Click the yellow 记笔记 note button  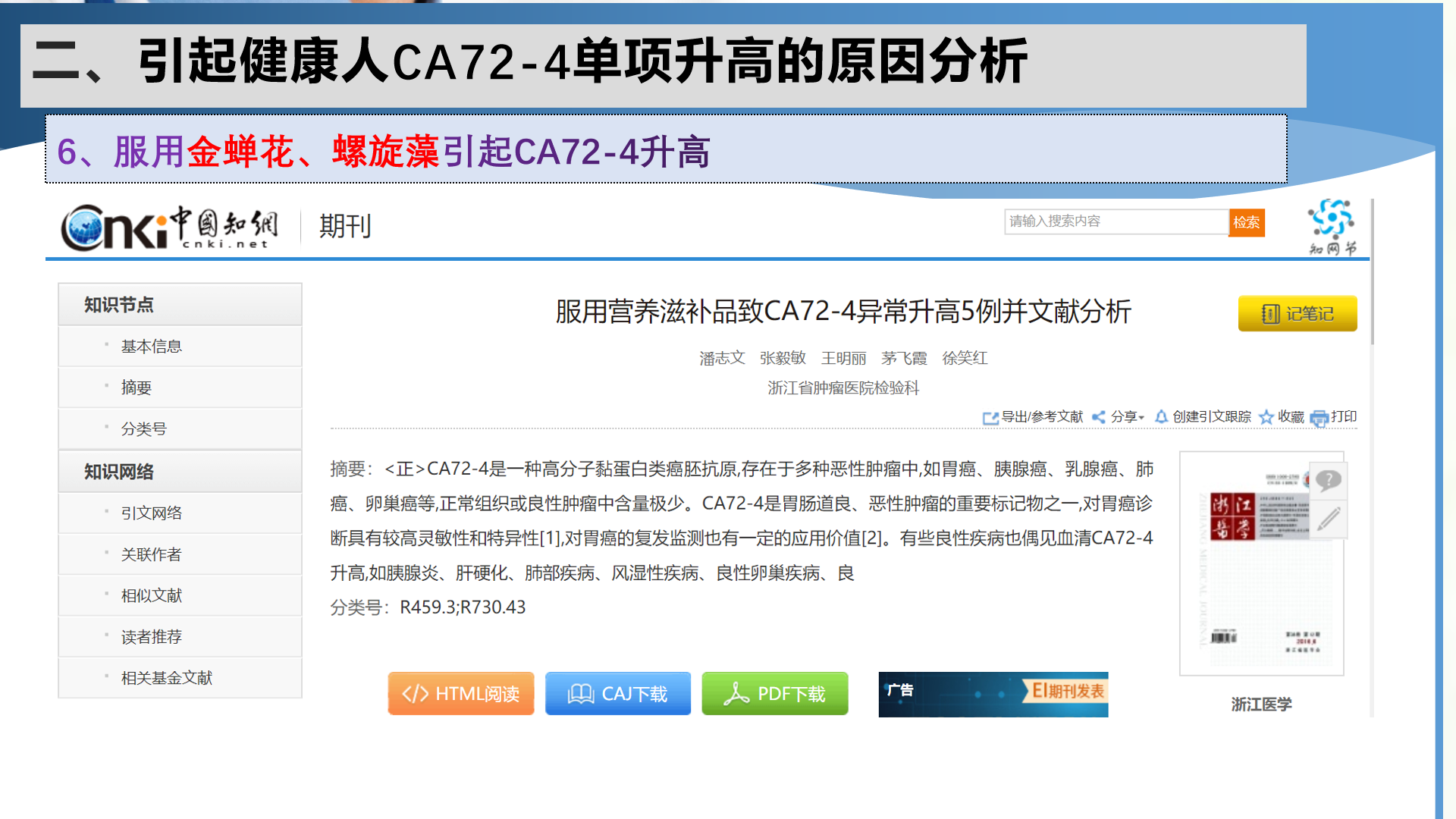(1297, 313)
